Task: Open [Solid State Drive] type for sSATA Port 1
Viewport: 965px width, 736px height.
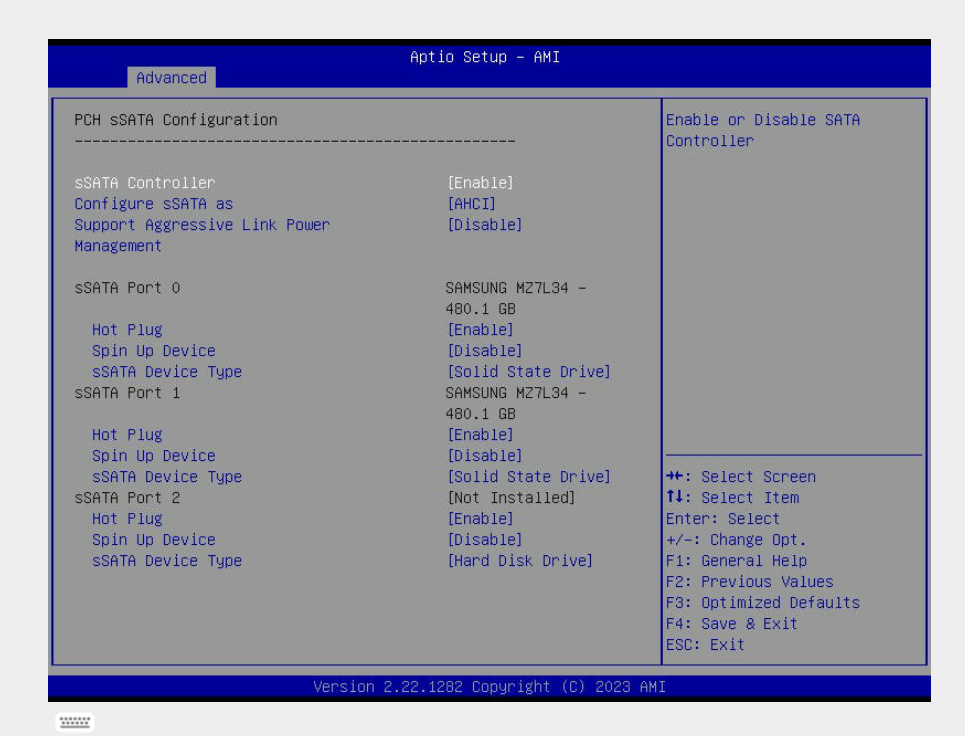Action: (x=529, y=477)
